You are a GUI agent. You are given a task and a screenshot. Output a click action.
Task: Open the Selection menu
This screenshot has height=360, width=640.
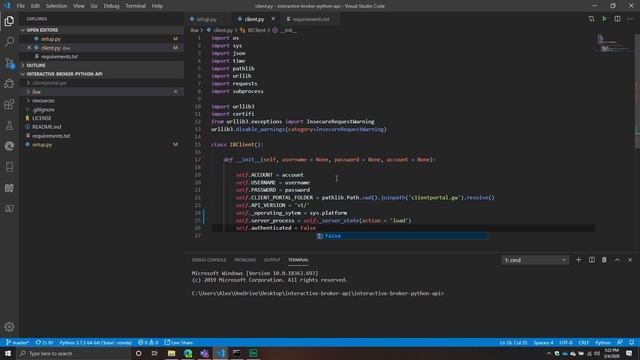(56, 6)
